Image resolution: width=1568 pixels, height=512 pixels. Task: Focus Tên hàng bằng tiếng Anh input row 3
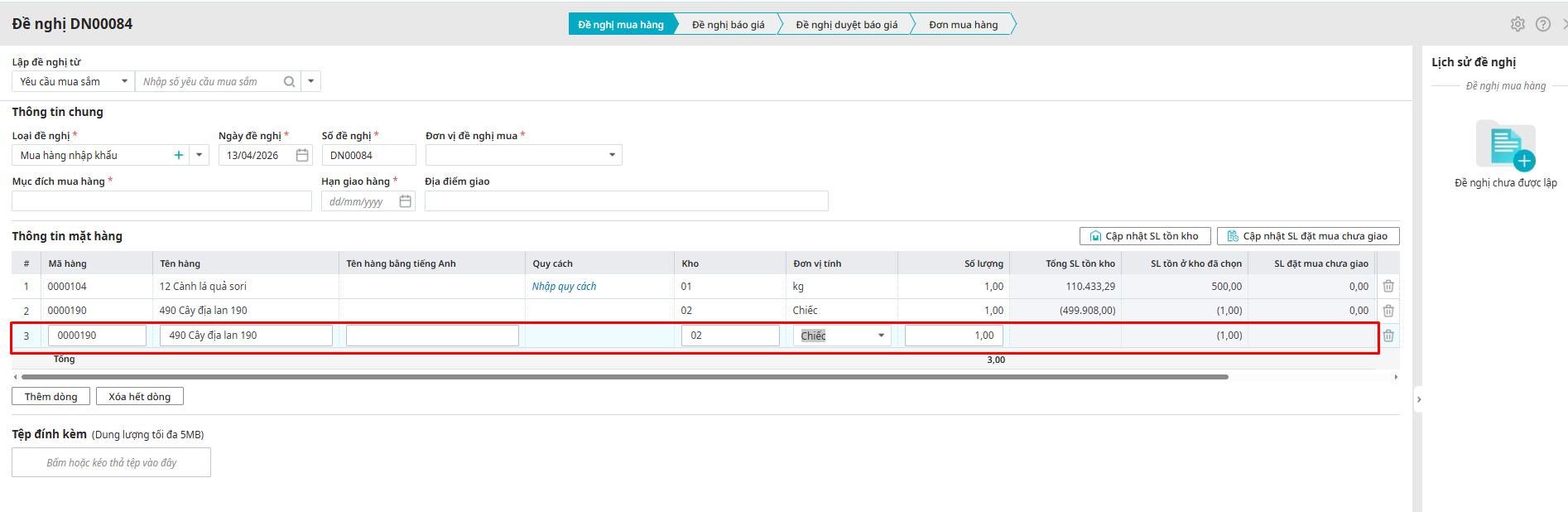[432, 336]
